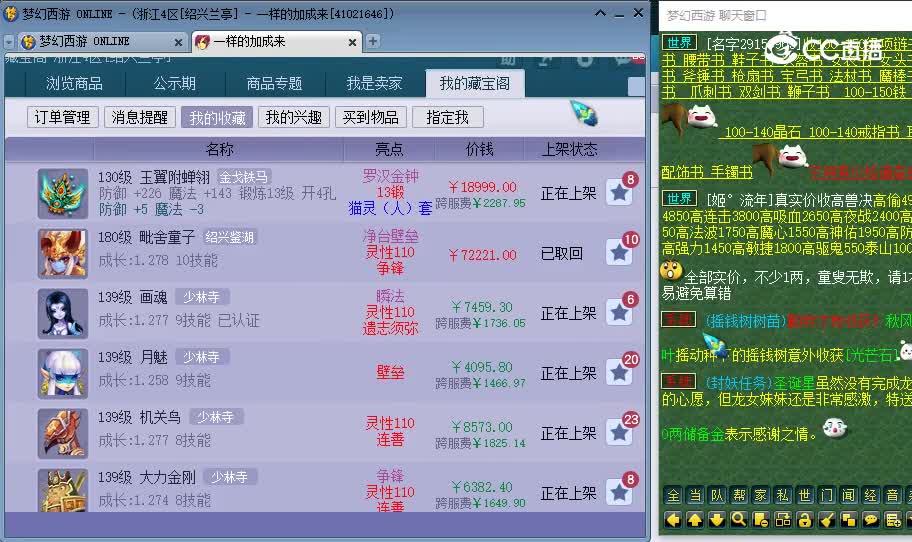This screenshot has width=912, height=542.
Task: Open 消息提醒 section
Action: (140, 117)
